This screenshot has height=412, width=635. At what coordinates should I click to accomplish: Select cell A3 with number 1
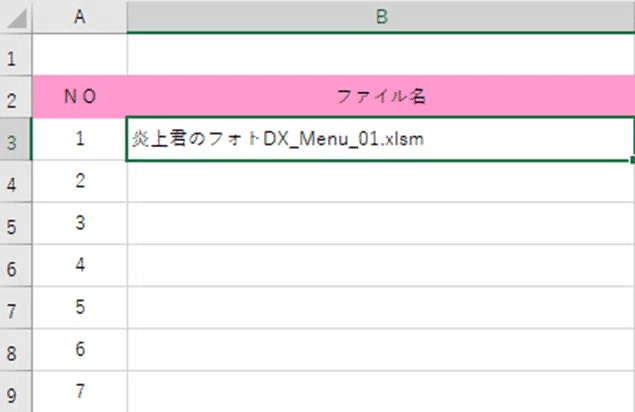point(80,139)
